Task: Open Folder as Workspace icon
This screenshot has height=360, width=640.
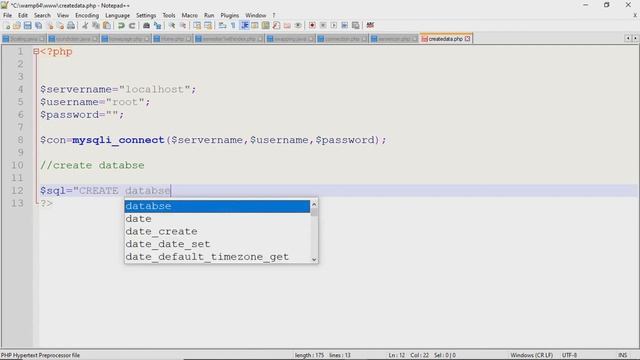Action: point(287,26)
